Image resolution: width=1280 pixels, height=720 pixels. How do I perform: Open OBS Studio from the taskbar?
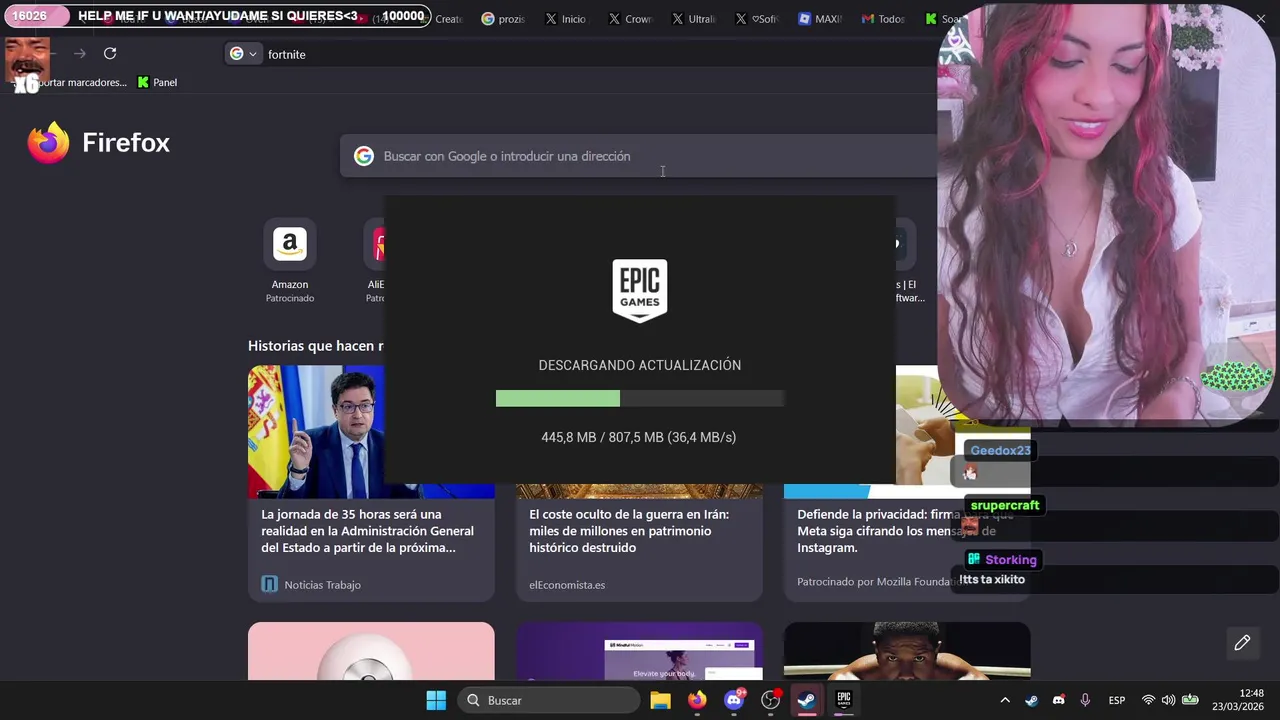point(770,700)
